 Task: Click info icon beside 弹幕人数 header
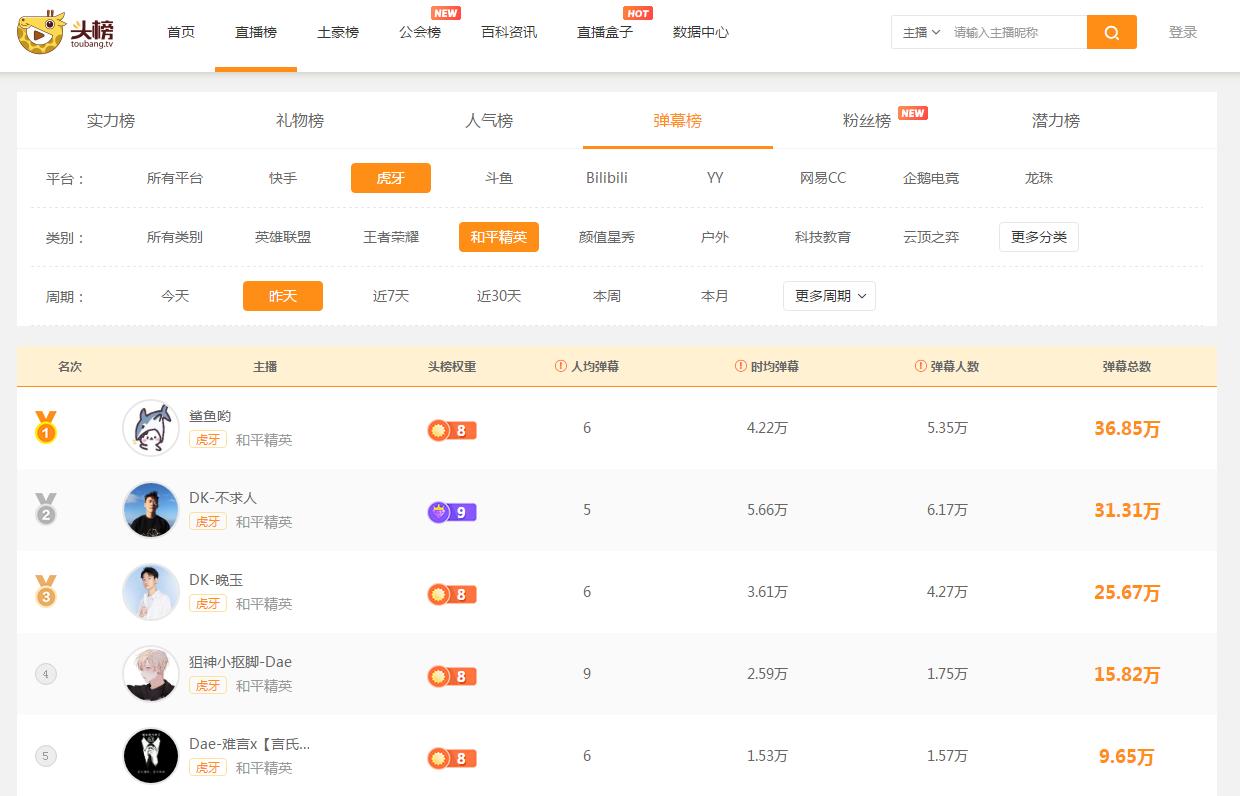pos(921,366)
